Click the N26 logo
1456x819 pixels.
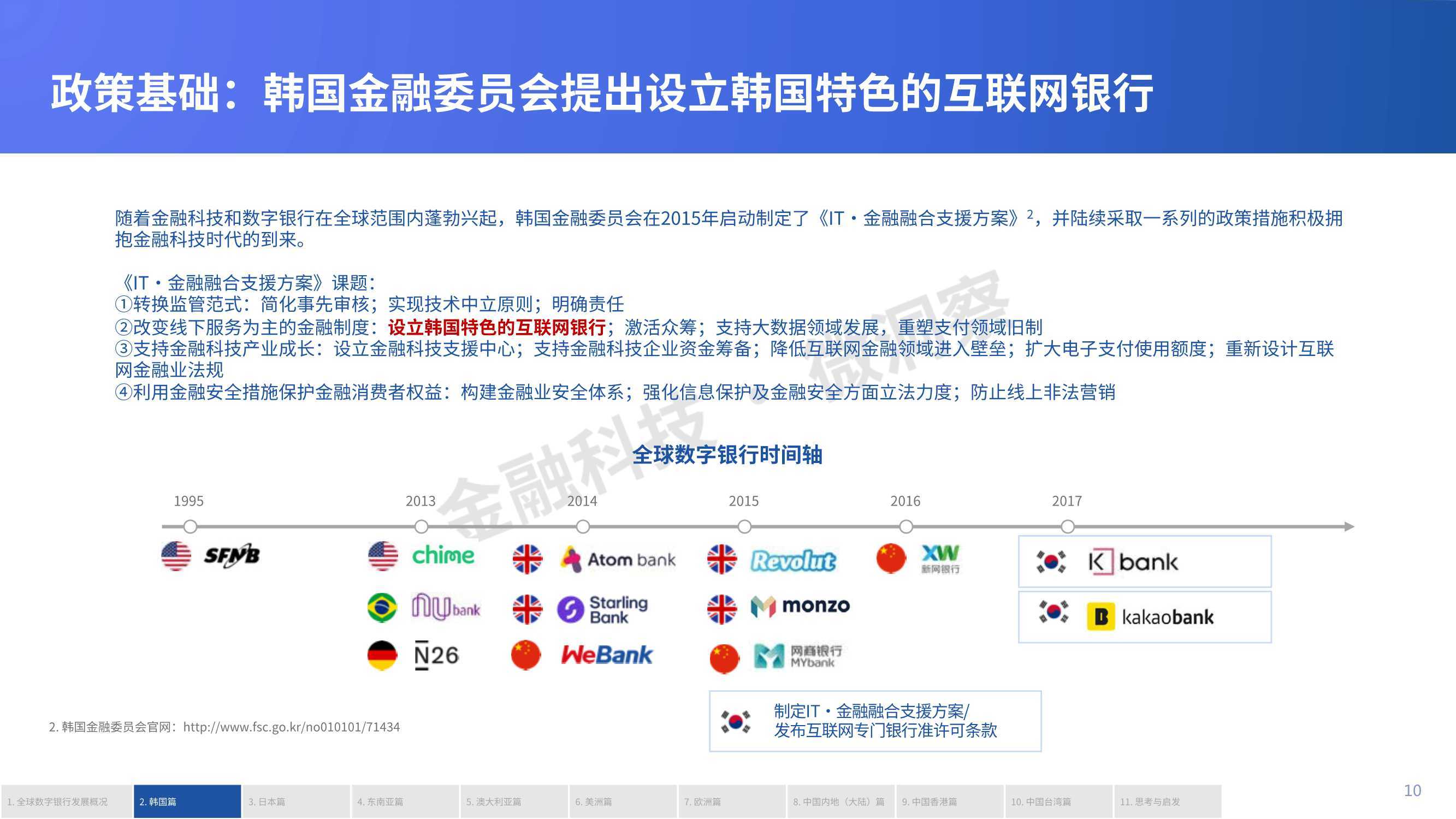(436, 655)
